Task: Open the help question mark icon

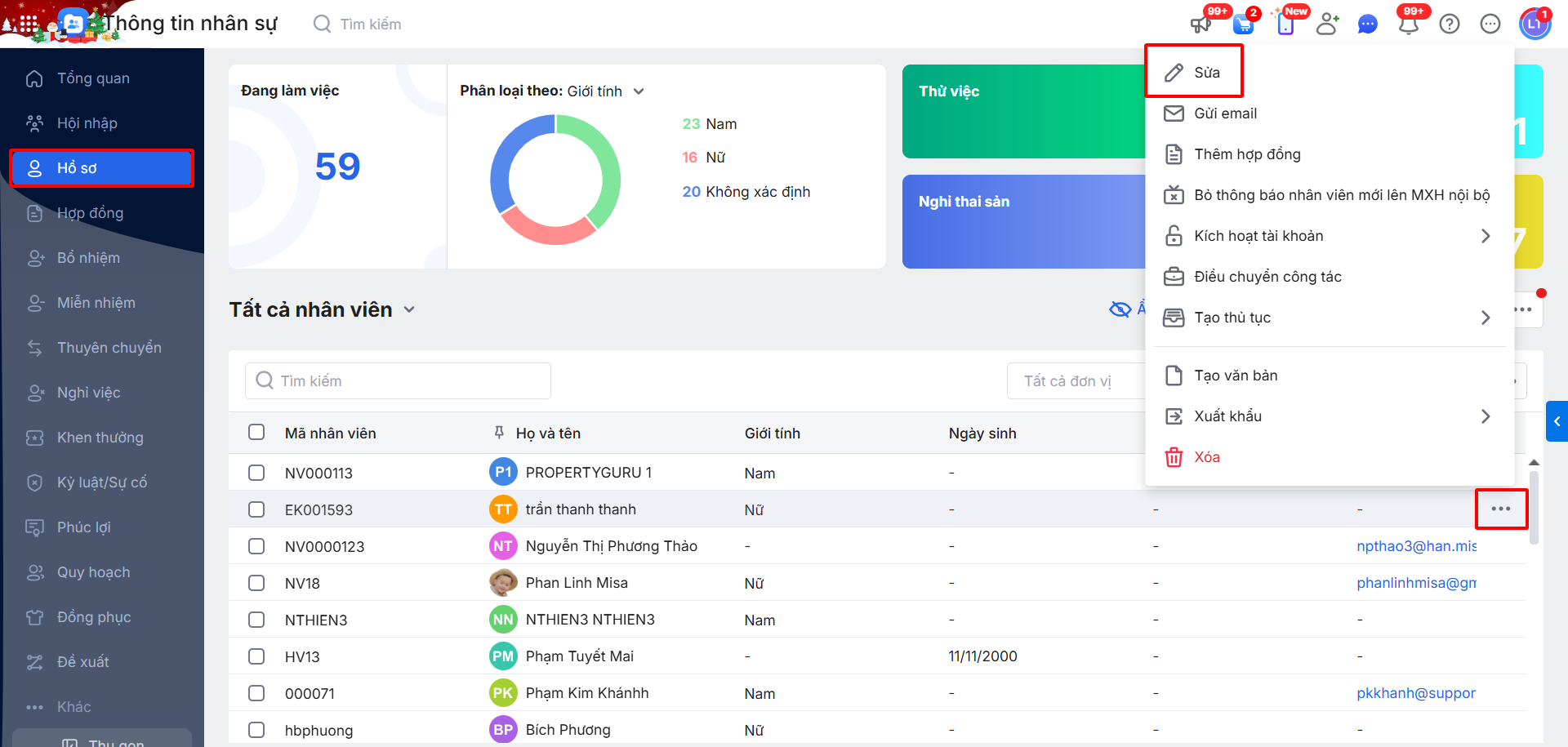Action: point(1450,24)
